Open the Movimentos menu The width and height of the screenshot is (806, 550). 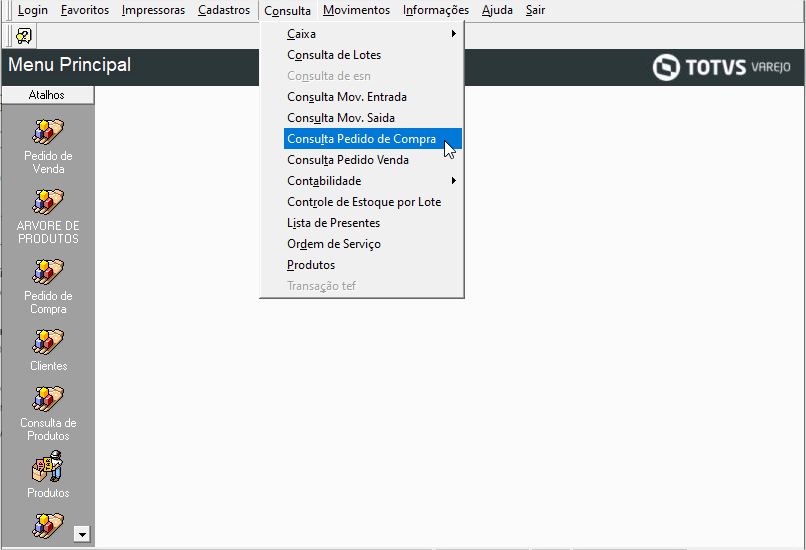coord(356,10)
